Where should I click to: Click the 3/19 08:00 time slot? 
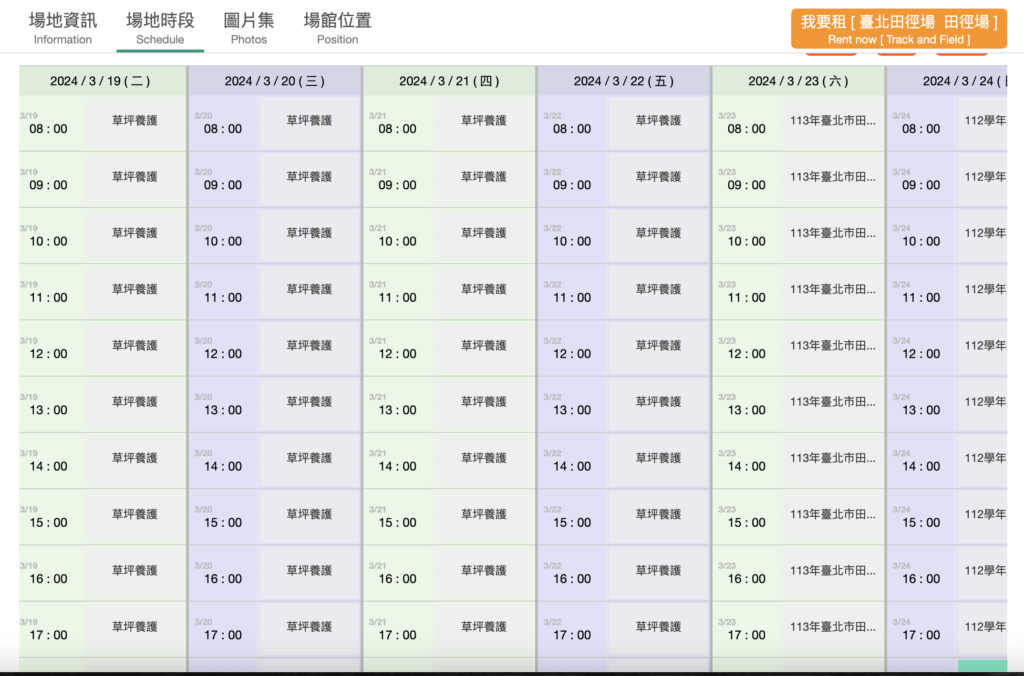(x=51, y=123)
